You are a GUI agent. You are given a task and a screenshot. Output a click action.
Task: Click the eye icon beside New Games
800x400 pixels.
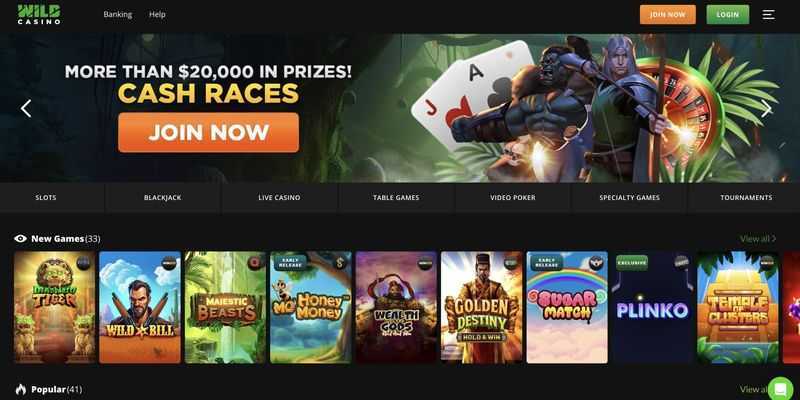pos(20,238)
